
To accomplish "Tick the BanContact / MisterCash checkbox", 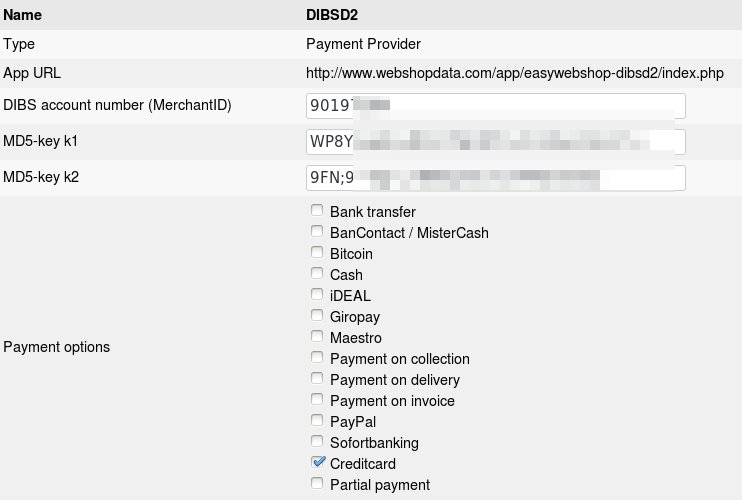I will (317, 232).
